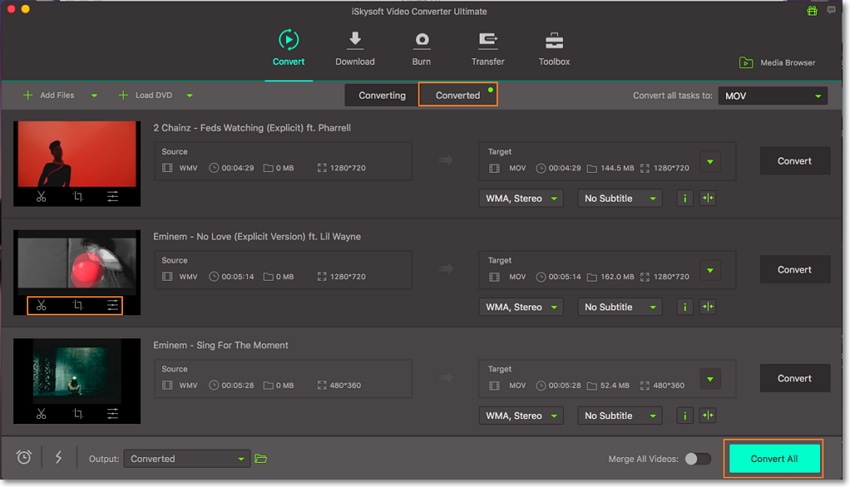The width and height of the screenshot is (850, 487).
Task: Open the feedback chat icon
Action: coord(831,10)
